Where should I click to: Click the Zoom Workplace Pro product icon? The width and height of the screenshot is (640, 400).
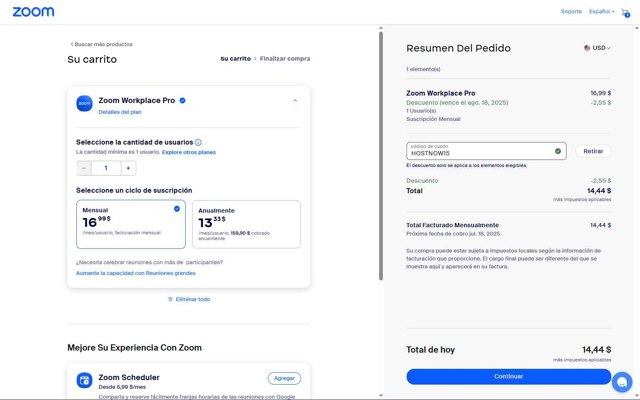(85, 101)
